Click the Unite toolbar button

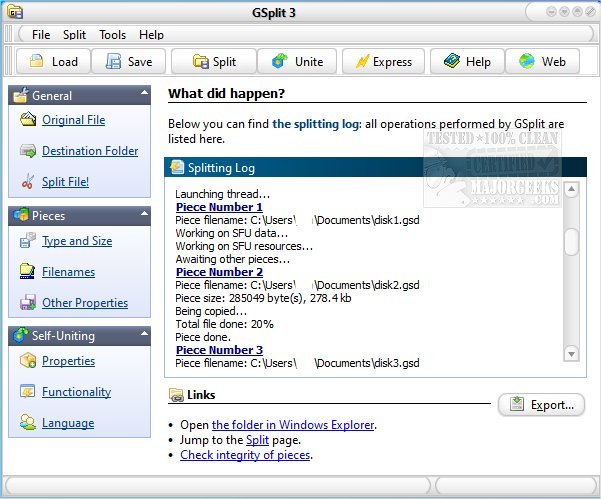(x=298, y=62)
